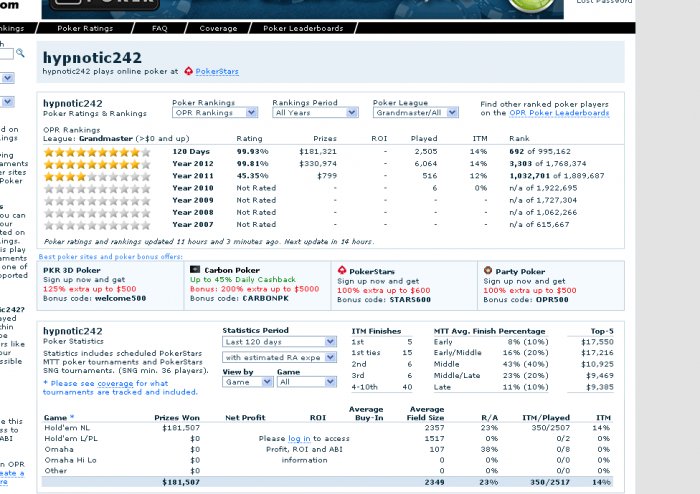Open the Statistics Period dropdown showing Last 120 days

279,342
